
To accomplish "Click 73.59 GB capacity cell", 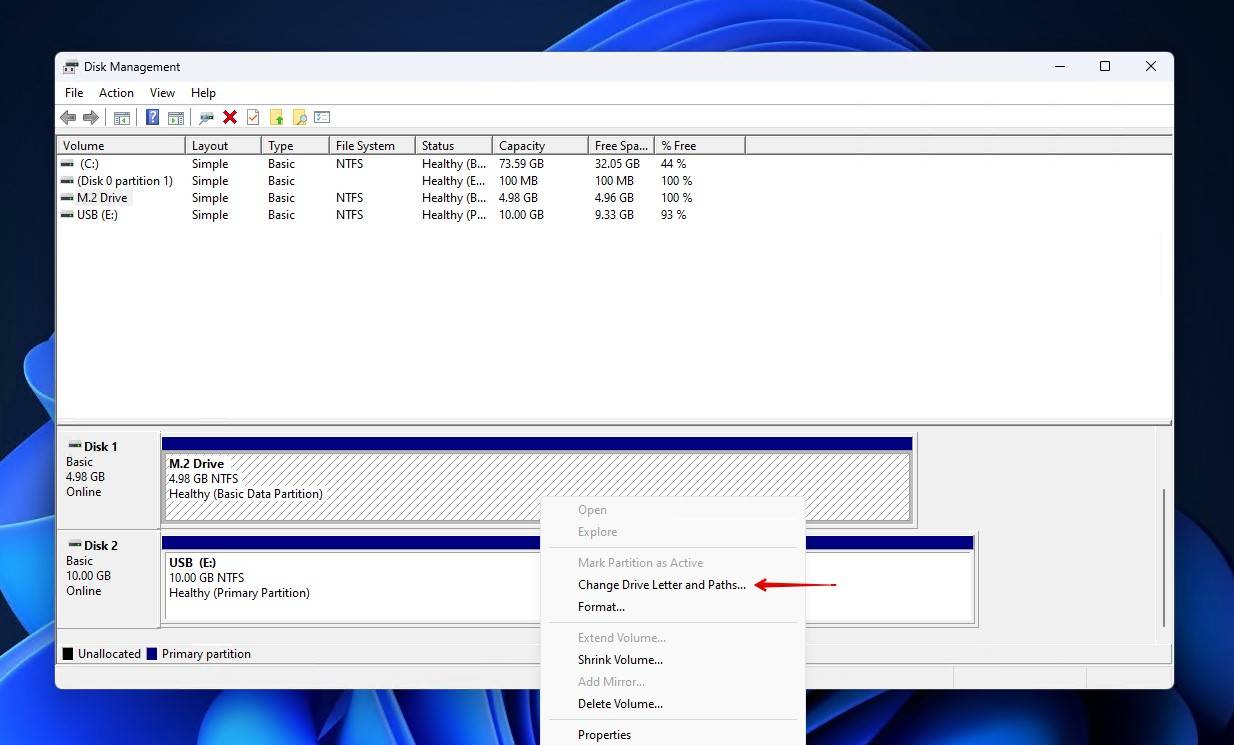I will click(522, 164).
